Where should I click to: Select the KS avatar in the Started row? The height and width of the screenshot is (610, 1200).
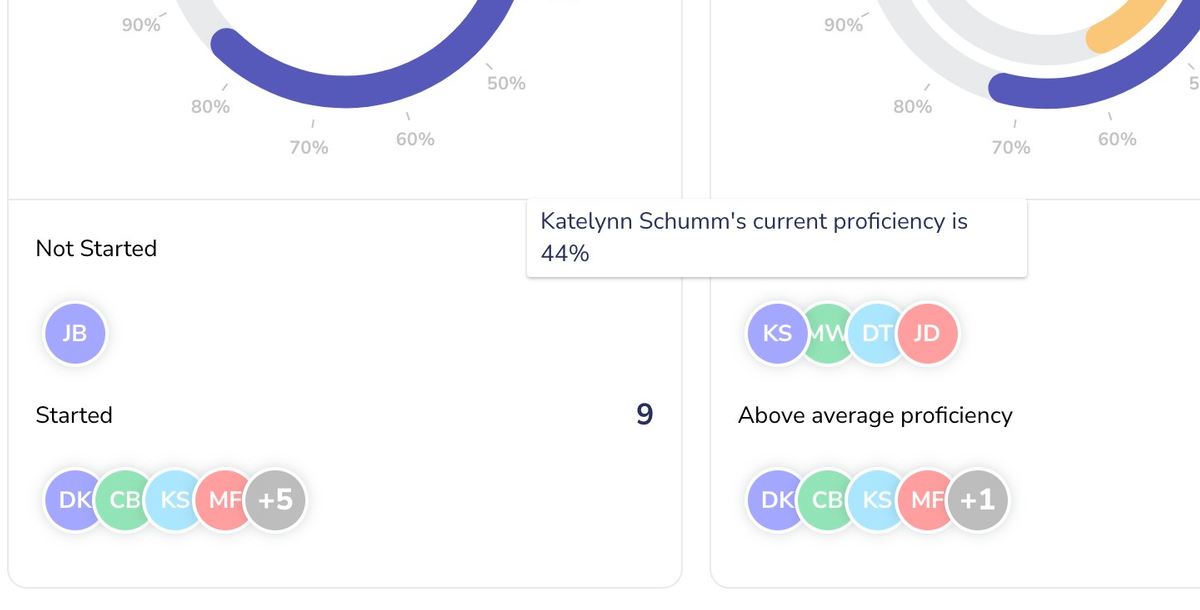(172, 498)
